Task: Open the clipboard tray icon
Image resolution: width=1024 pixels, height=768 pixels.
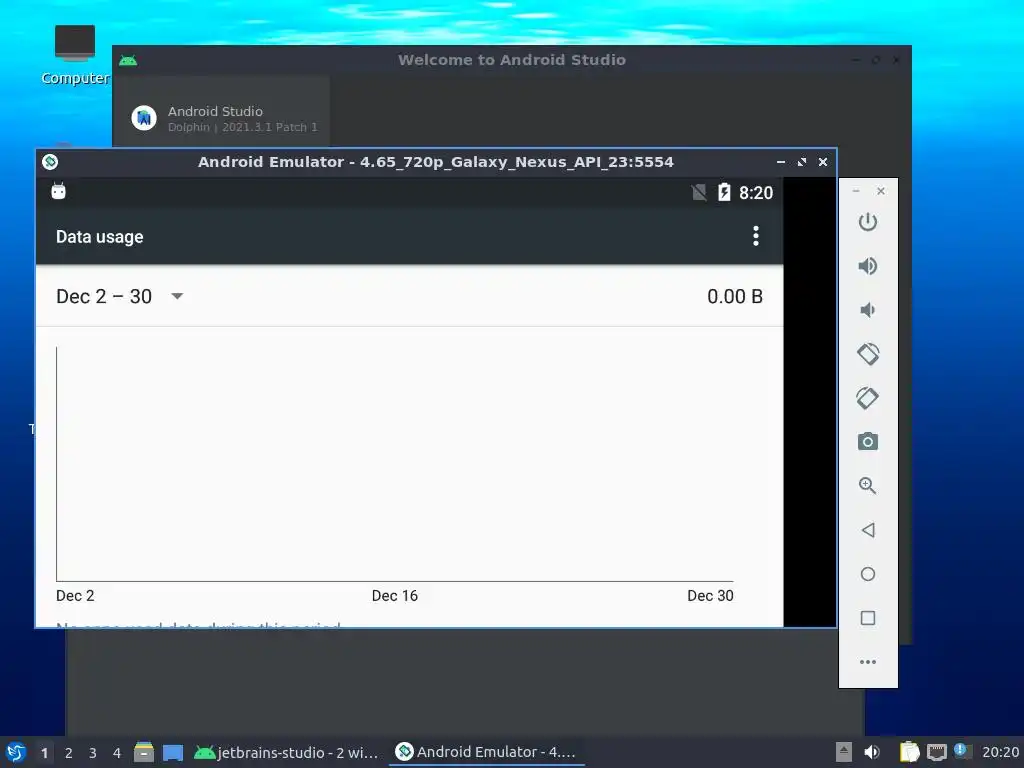Action: coord(909,752)
